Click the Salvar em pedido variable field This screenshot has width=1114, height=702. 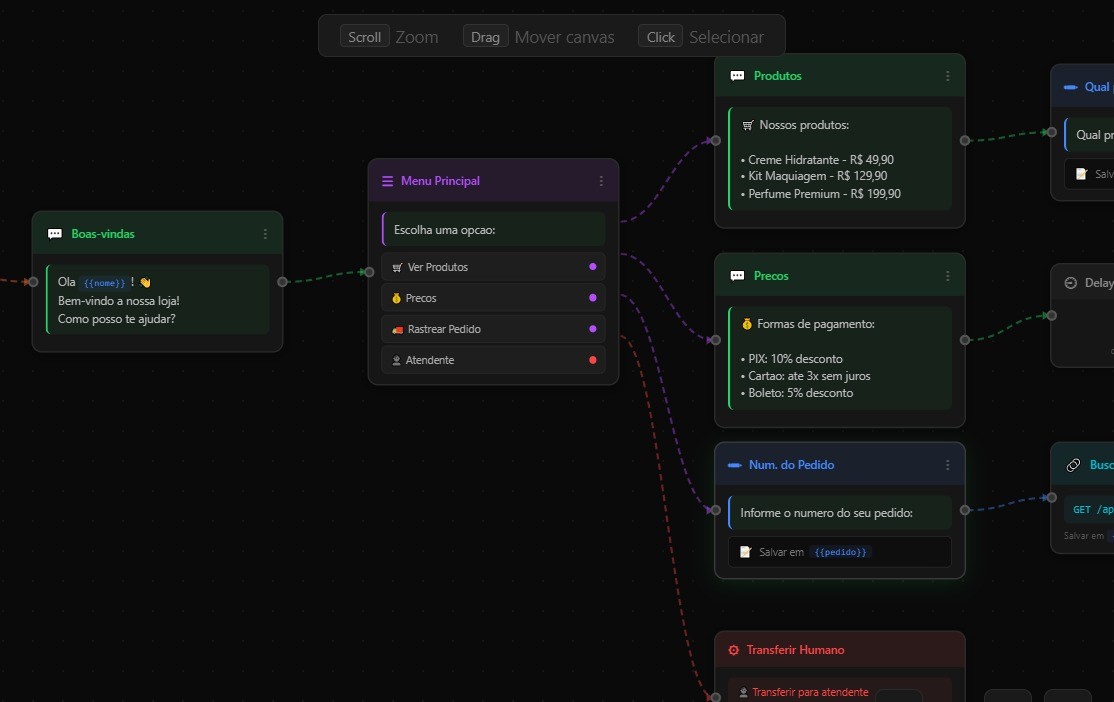click(x=839, y=552)
